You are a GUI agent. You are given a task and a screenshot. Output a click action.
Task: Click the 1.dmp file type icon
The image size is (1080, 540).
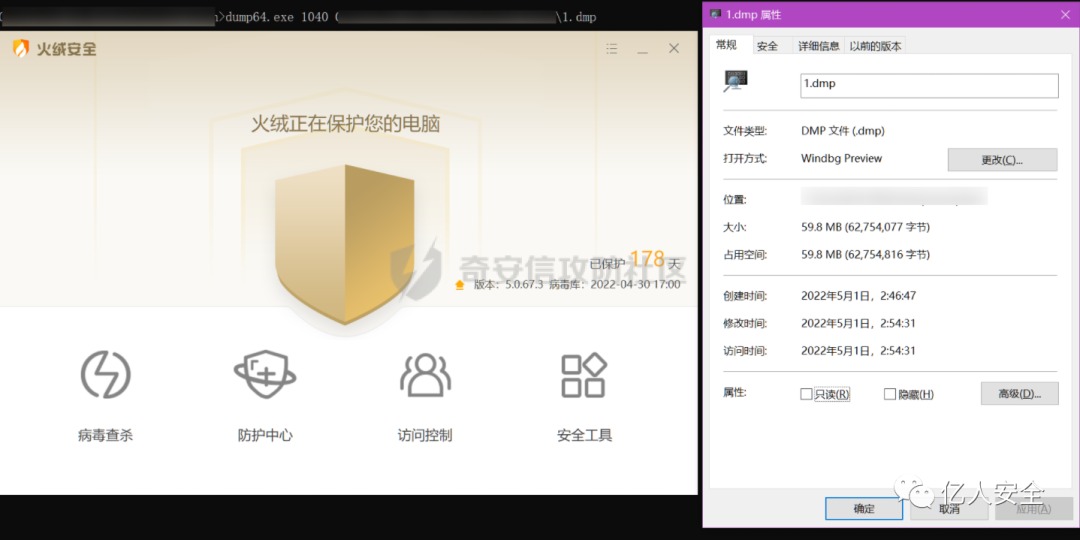tap(736, 82)
